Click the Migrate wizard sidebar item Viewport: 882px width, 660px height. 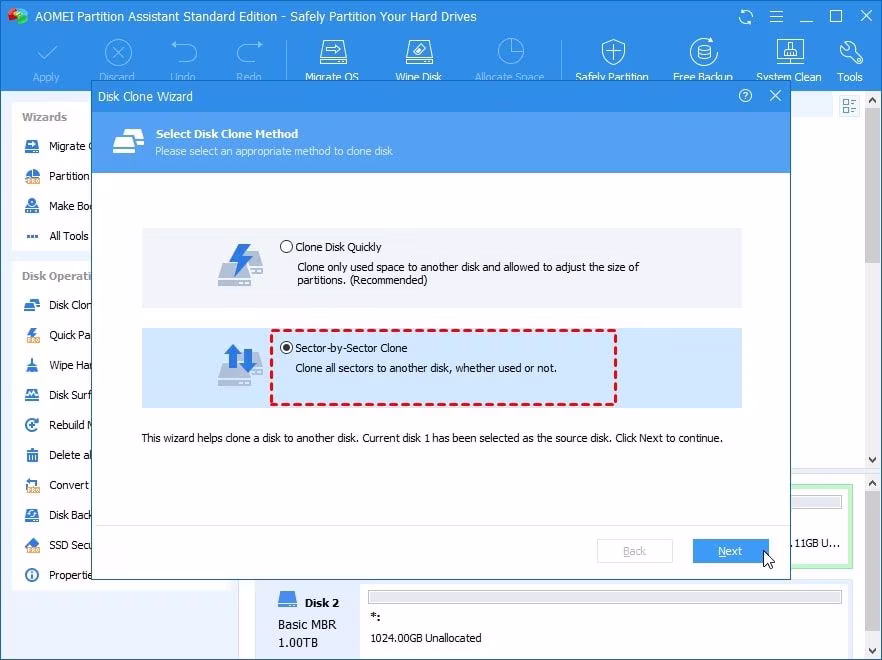pyautogui.click(x=57, y=146)
